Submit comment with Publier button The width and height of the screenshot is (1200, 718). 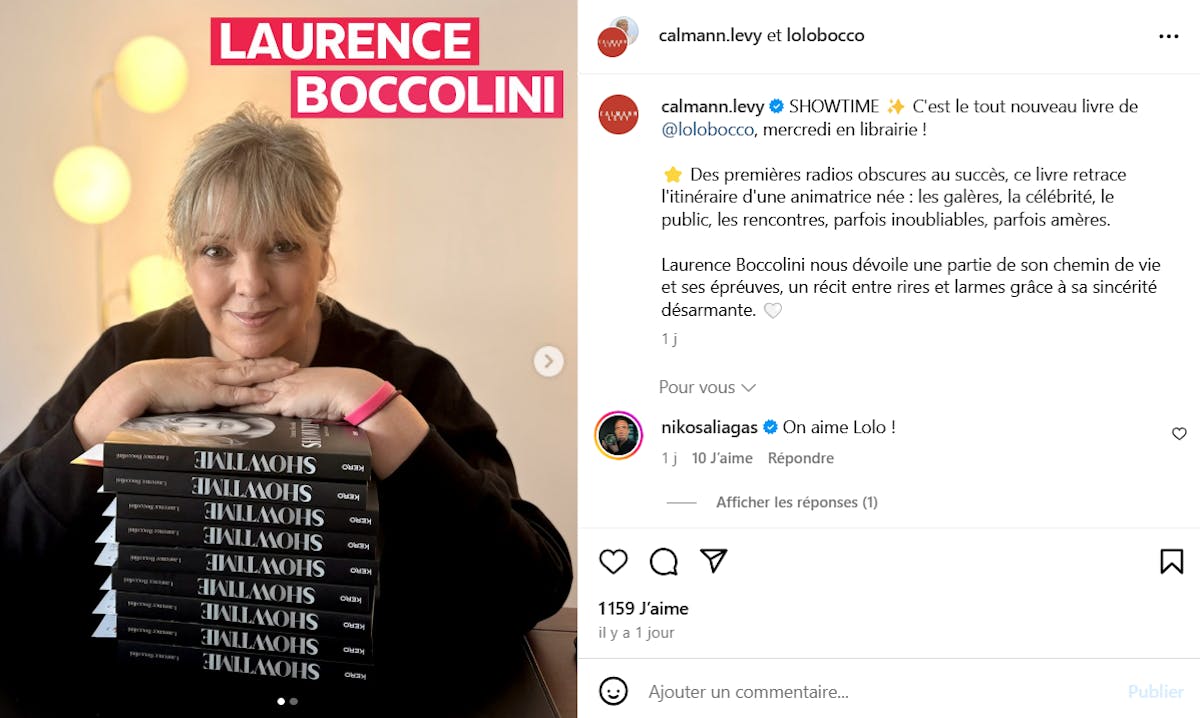point(1155,691)
